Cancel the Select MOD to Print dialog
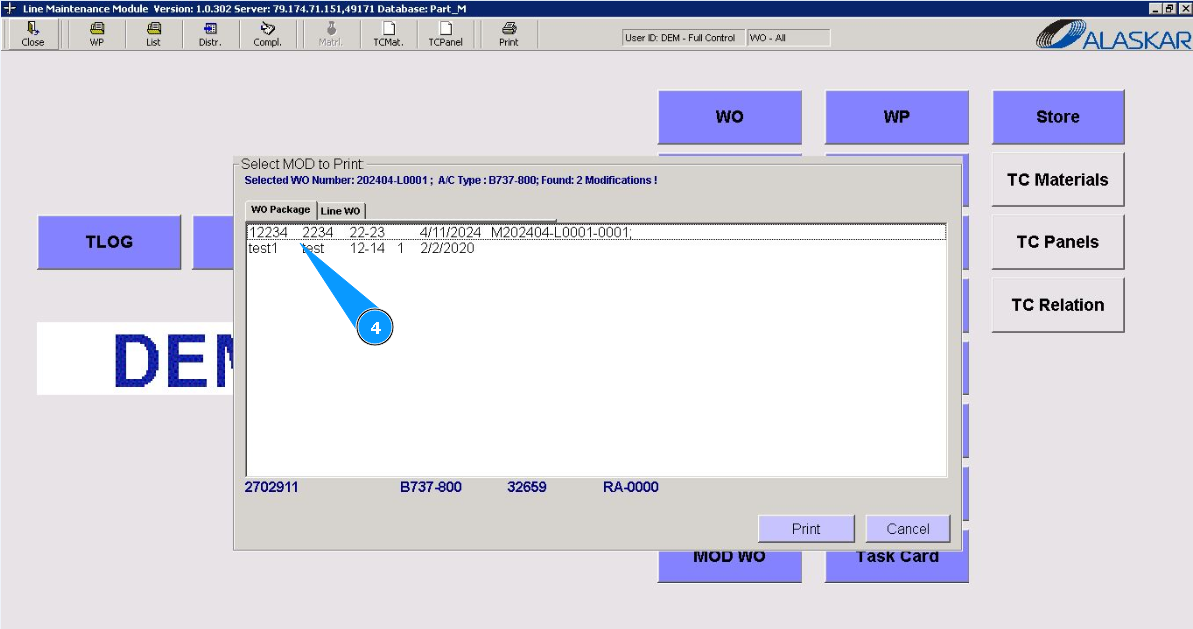 point(908,529)
